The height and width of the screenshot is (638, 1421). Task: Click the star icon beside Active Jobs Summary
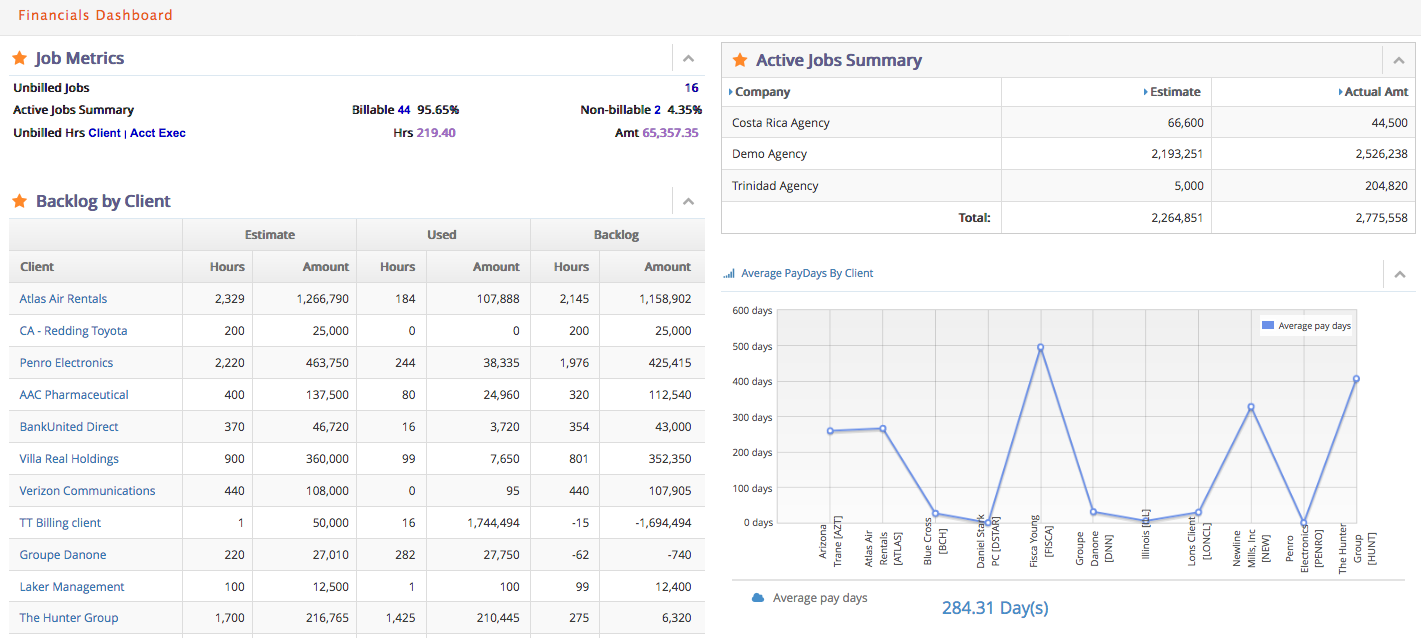click(740, 60)
